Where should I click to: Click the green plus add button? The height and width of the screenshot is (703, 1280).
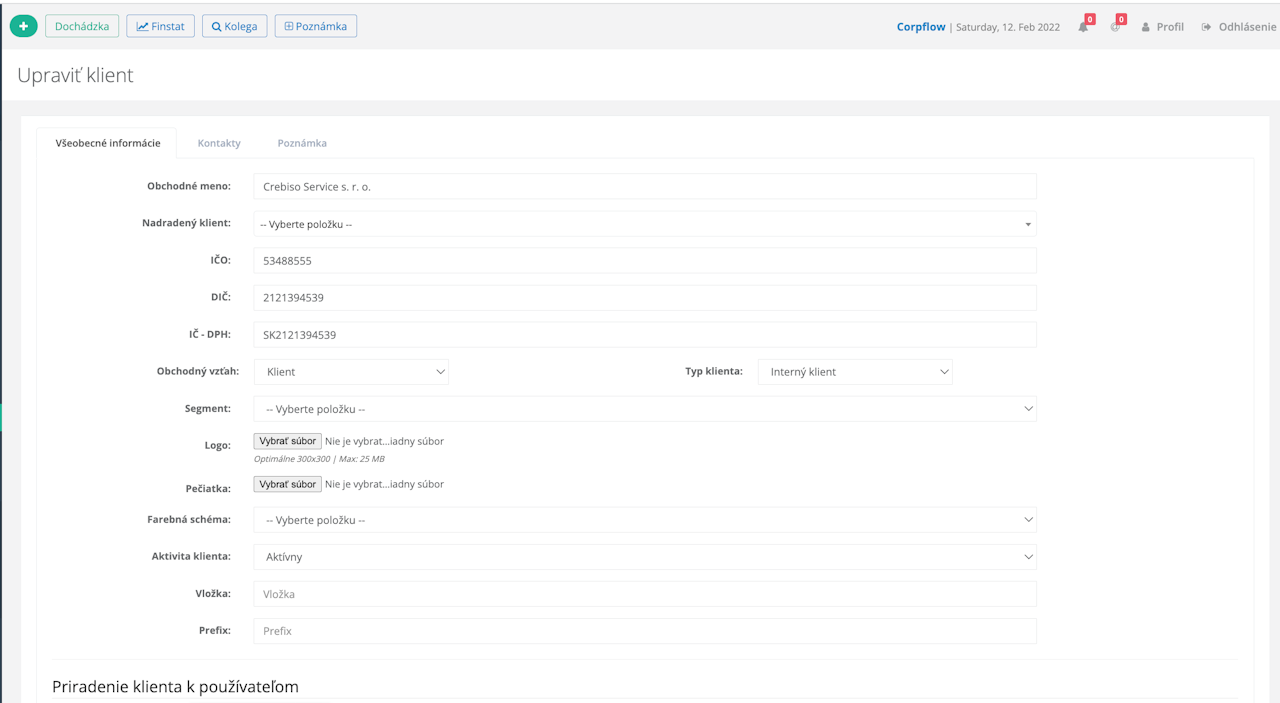(23, 26)
